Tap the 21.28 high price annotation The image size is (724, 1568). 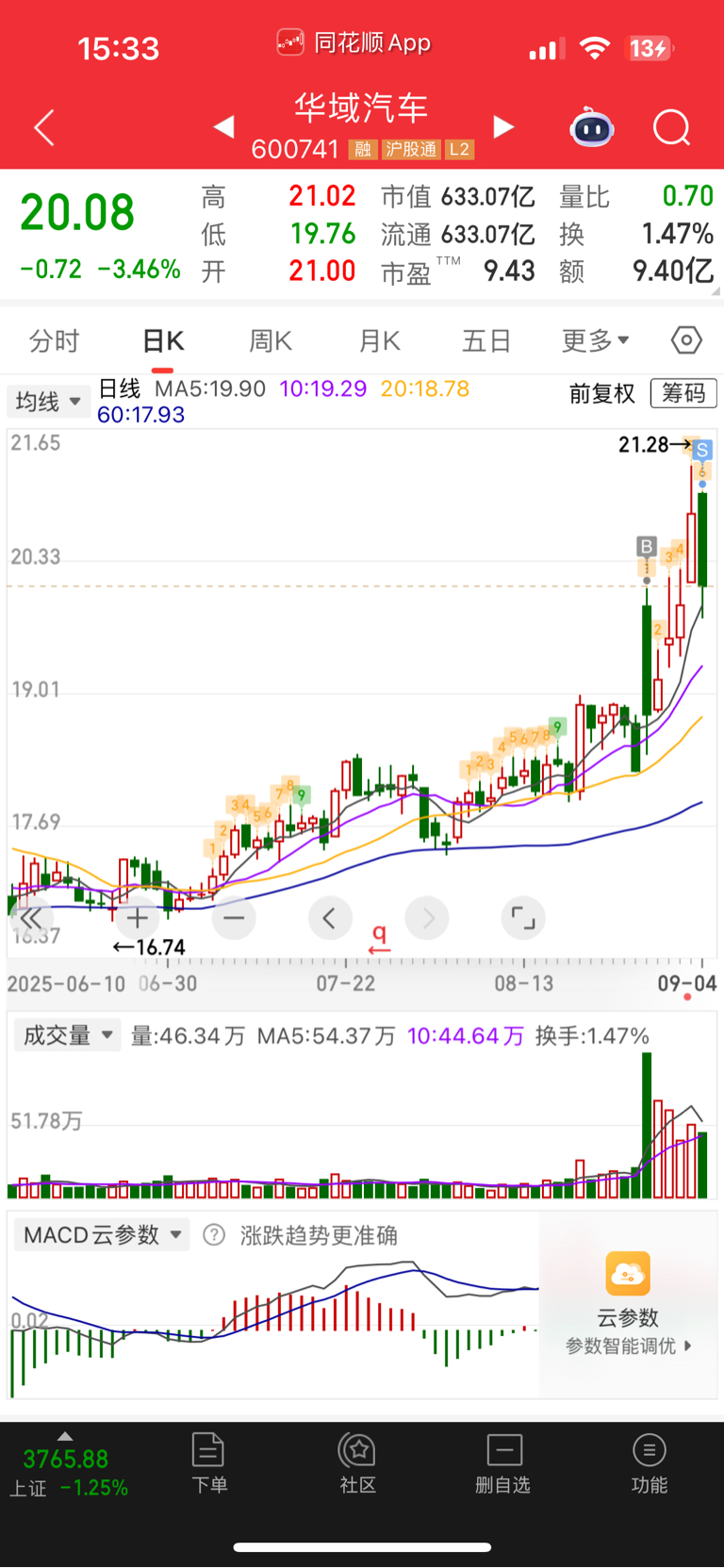pyautogui.click(x=643, y=444)
